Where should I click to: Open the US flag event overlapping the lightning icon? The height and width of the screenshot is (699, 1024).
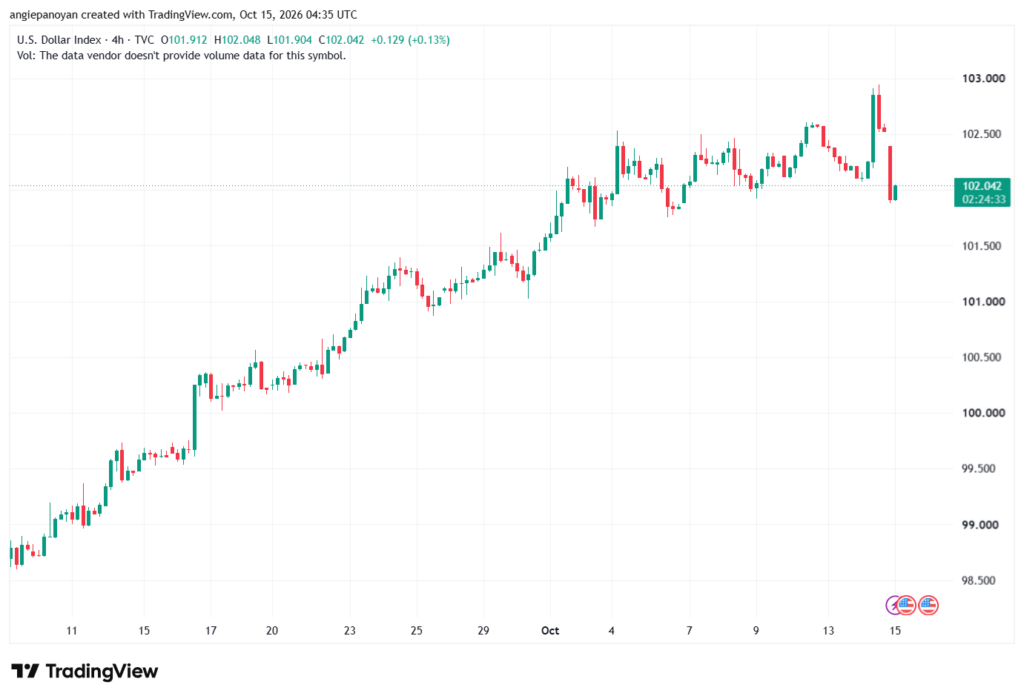click(906, 605)
